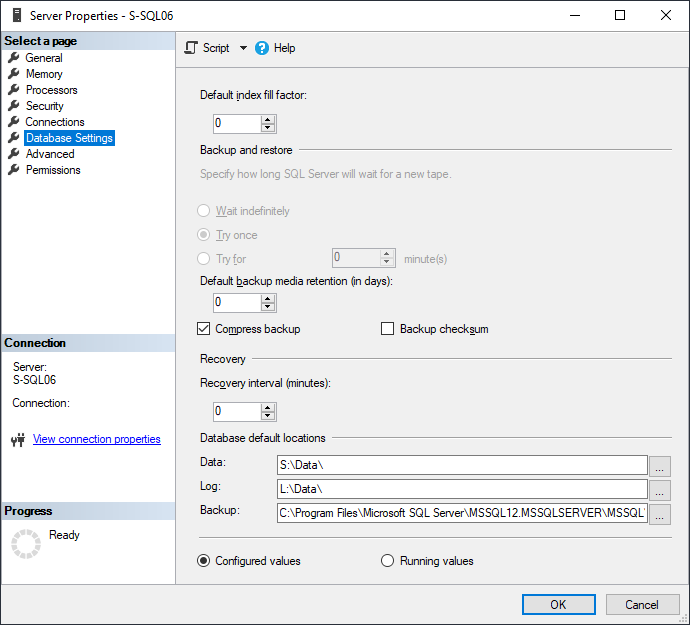The width and height of the screenshot is (690, 625).
Task: Open the Help question mark icon
Action: coord(261,48)
